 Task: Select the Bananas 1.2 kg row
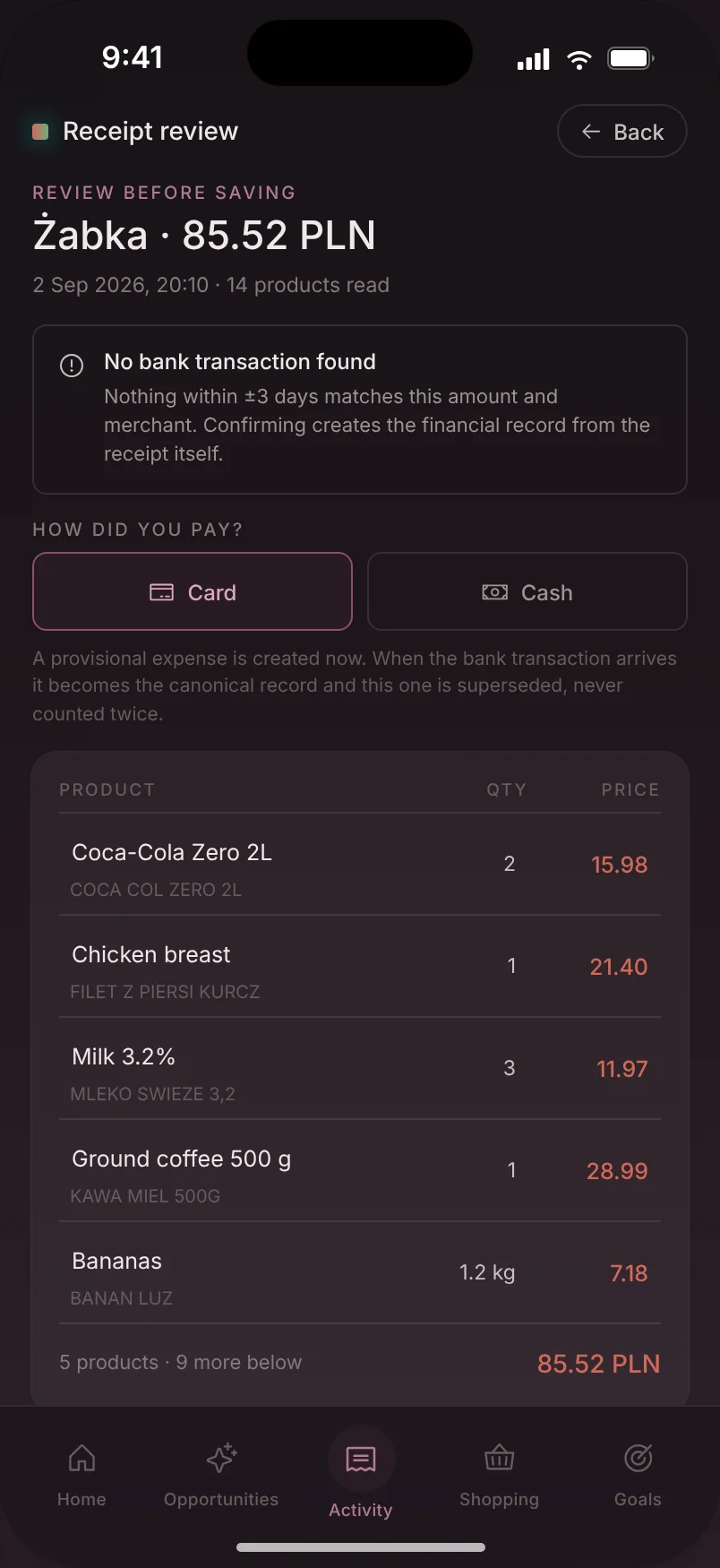(360, 1273)
